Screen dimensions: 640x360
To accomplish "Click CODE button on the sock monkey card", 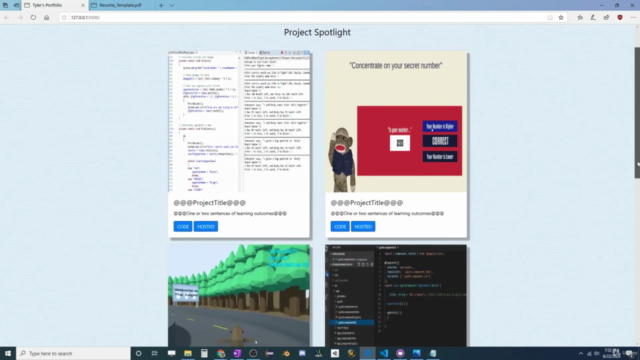I will [x=340, y=227].
